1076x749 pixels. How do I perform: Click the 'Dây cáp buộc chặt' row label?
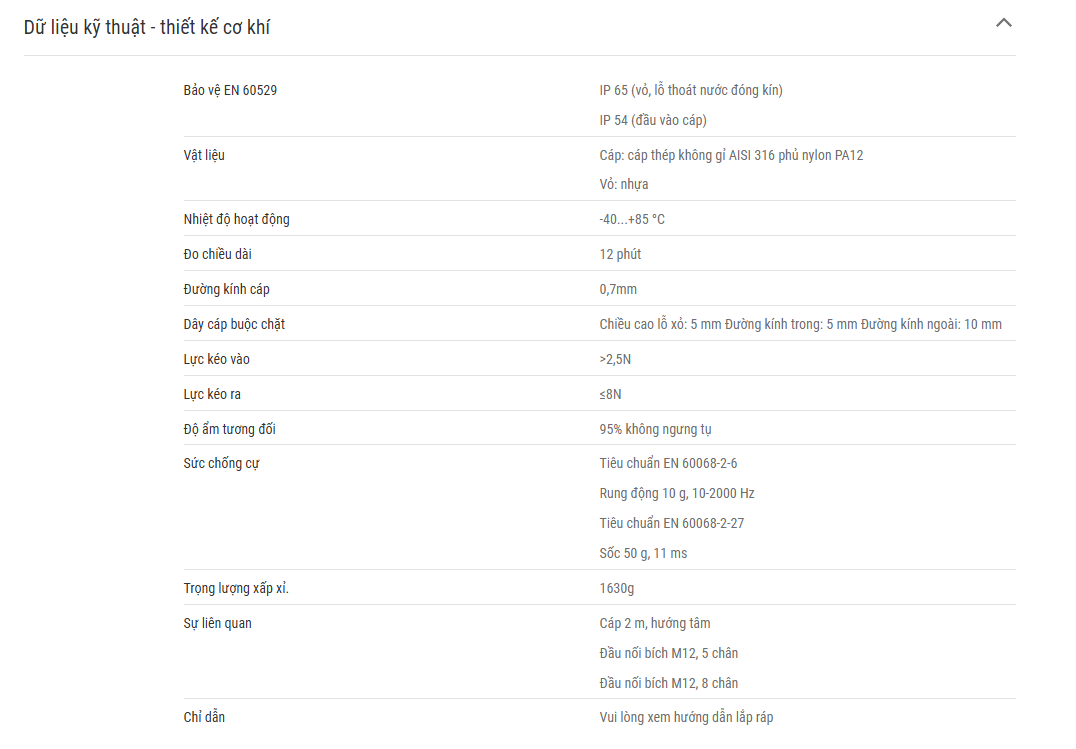click(234, 324)
